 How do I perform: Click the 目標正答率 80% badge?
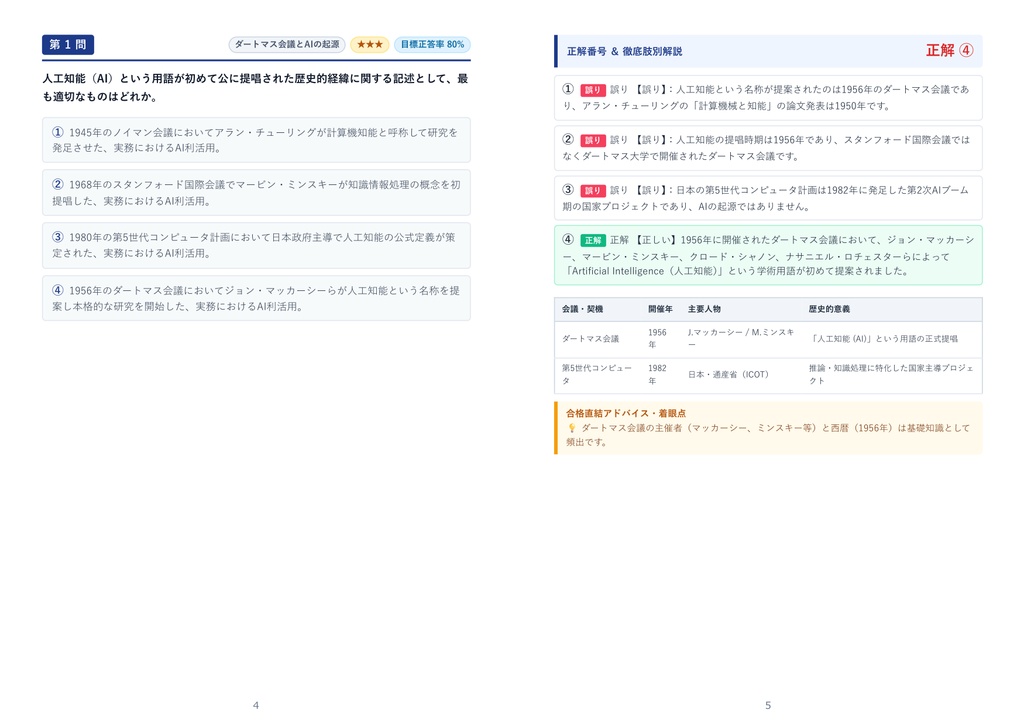432,44
